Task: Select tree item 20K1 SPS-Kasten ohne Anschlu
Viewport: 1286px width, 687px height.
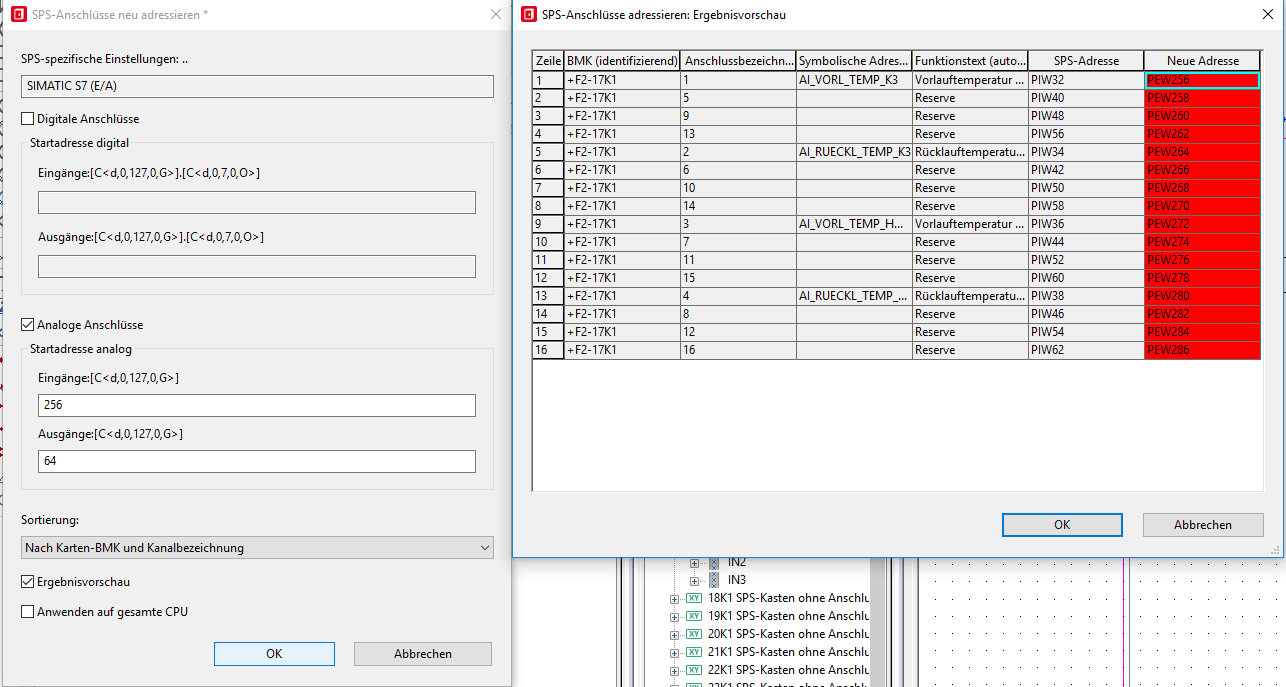Action: 788,634
